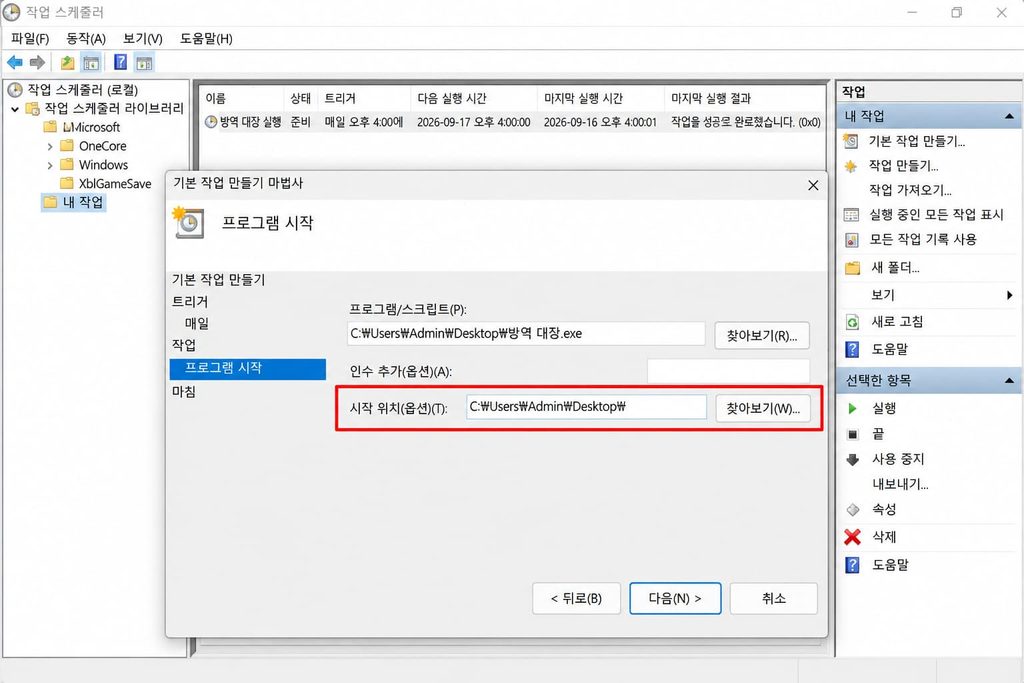
Task: Click the 시작 위치(옵션)(T) input field
Action: tap(586, 407)
